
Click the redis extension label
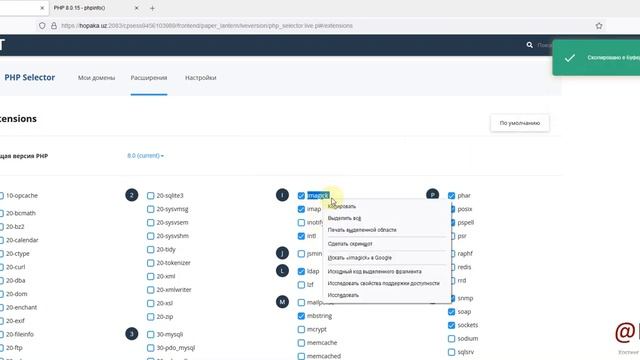[x=464, y=267]
